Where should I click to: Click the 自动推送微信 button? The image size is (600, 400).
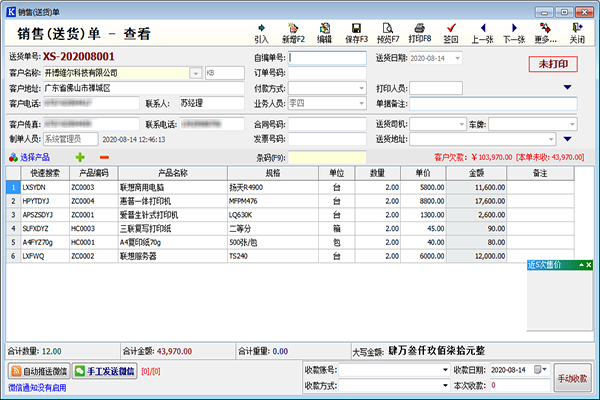pyautogui.click(x=39, y=371)
